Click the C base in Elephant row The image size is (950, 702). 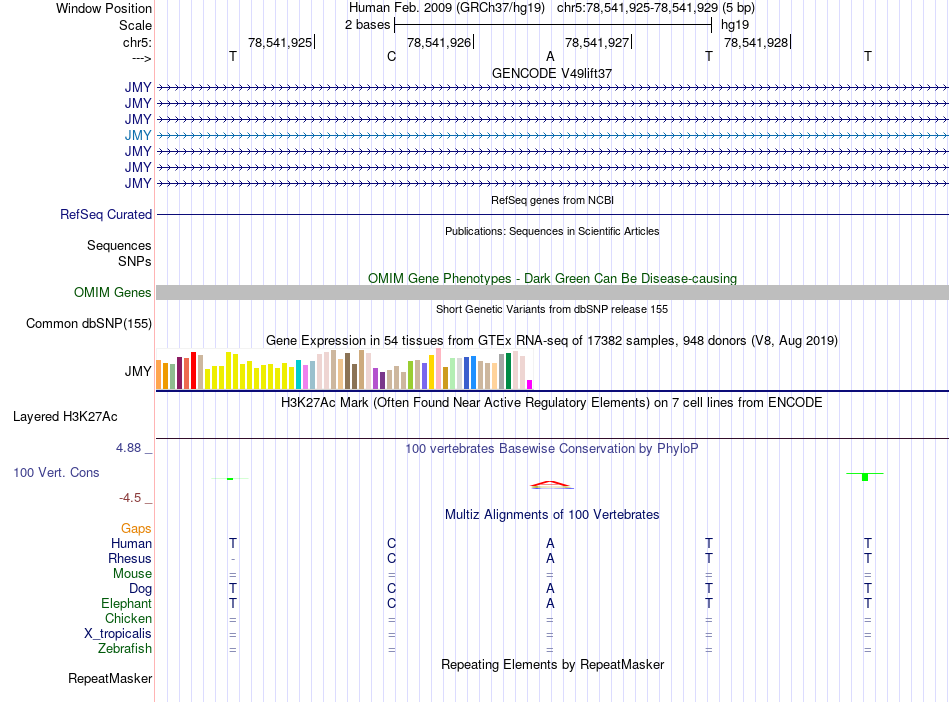391,603
